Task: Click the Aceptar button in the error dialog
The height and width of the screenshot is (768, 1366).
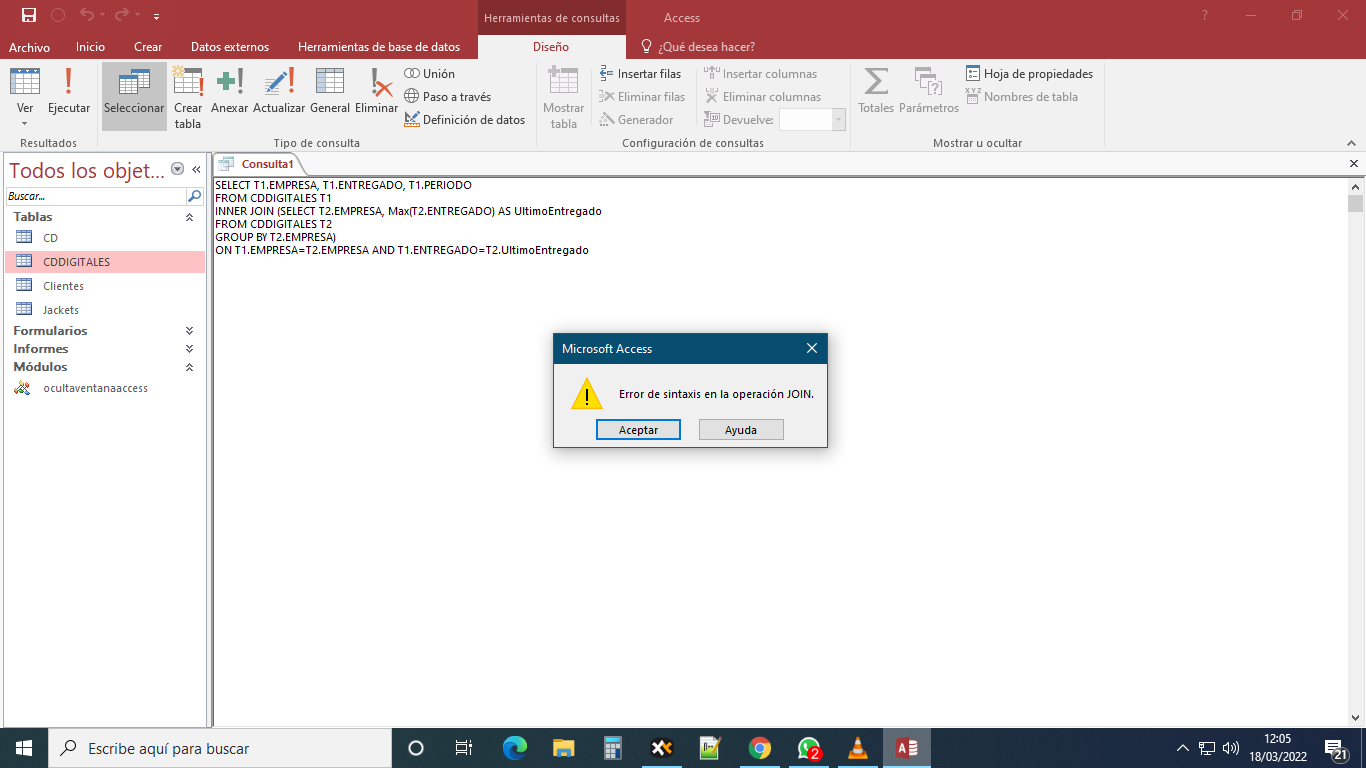Action: pyautogui.click(x=638, y=430)
